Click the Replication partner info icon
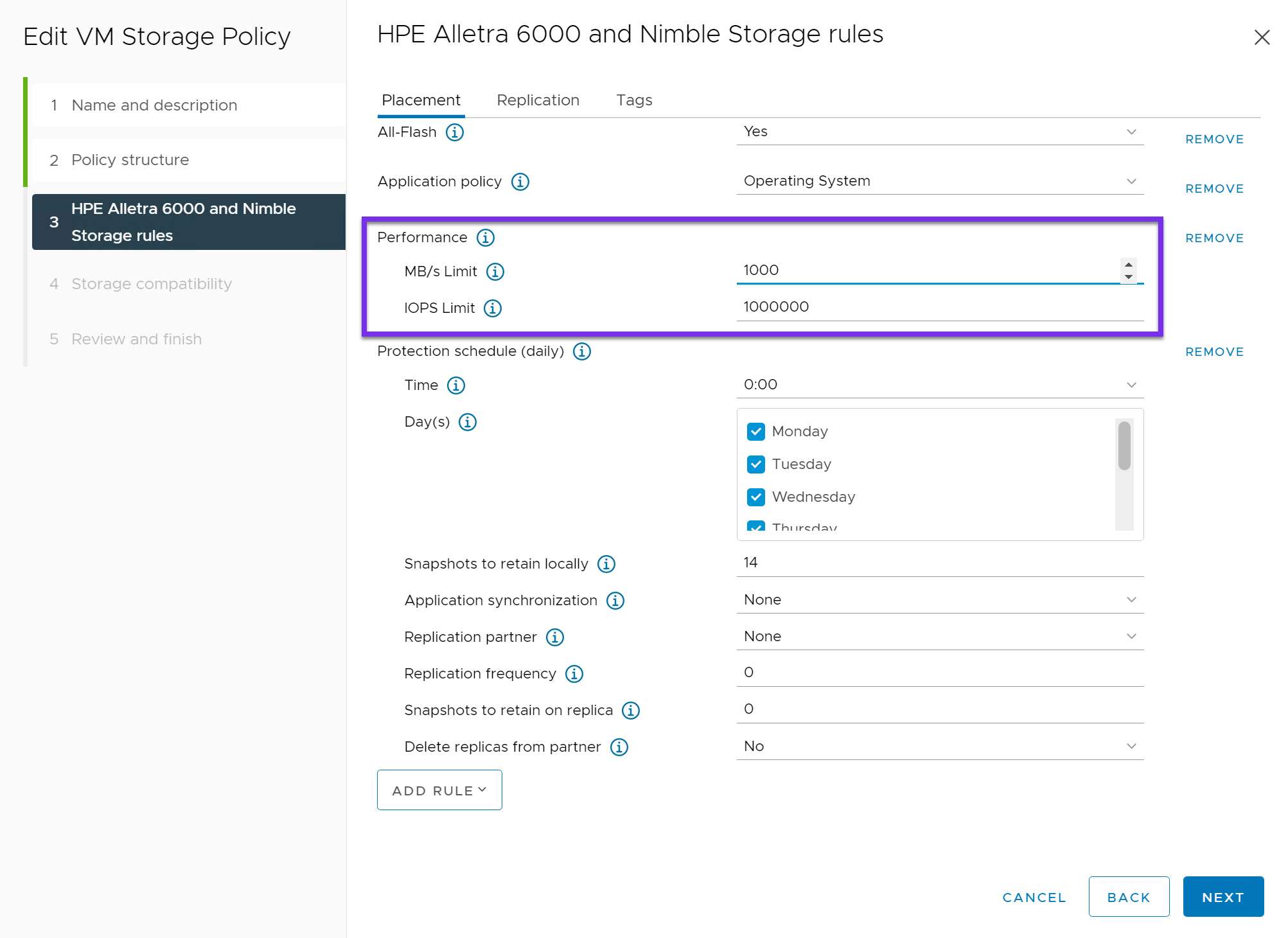 [554, 637]
